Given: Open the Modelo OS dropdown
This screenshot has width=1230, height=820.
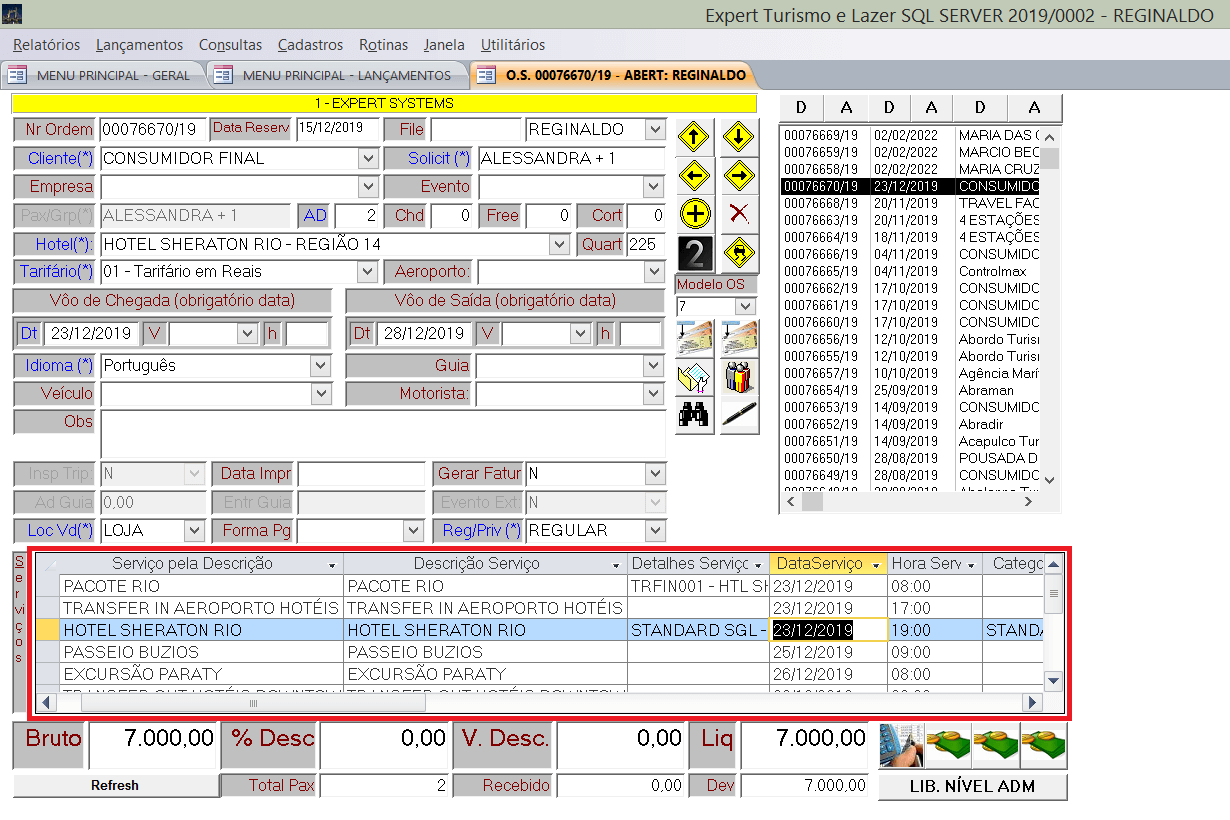Looking at the screenshot, I should pyautogui.click(x=745, y=306).
